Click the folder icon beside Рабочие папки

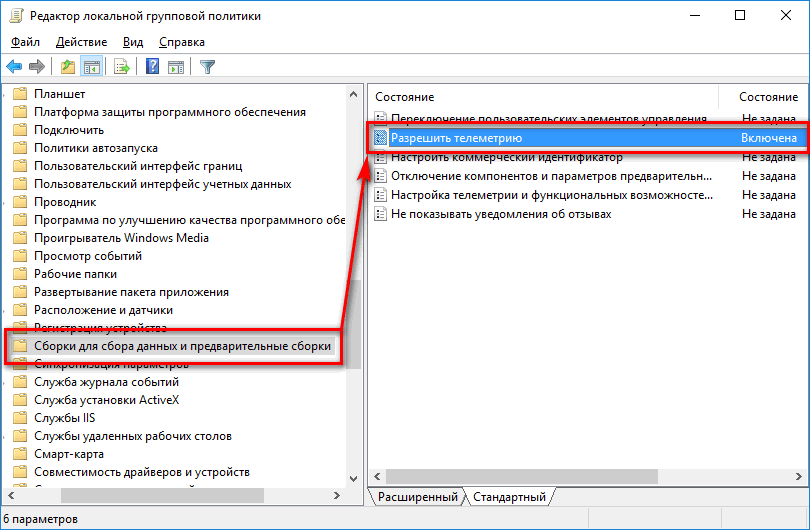click(x=20, y=274)
